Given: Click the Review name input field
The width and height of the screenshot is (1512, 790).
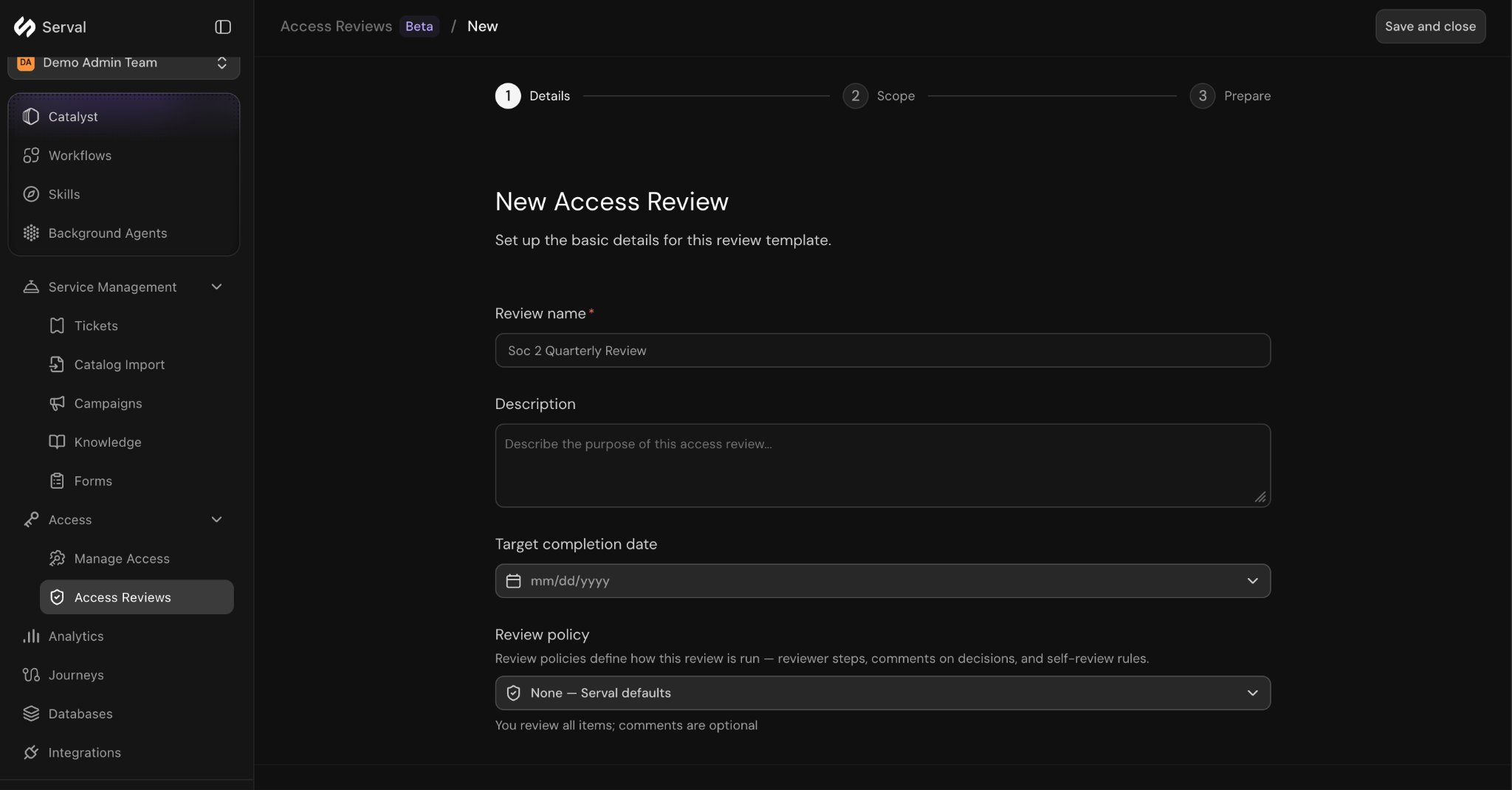Looking at the screenshot, I should [882, 351].
